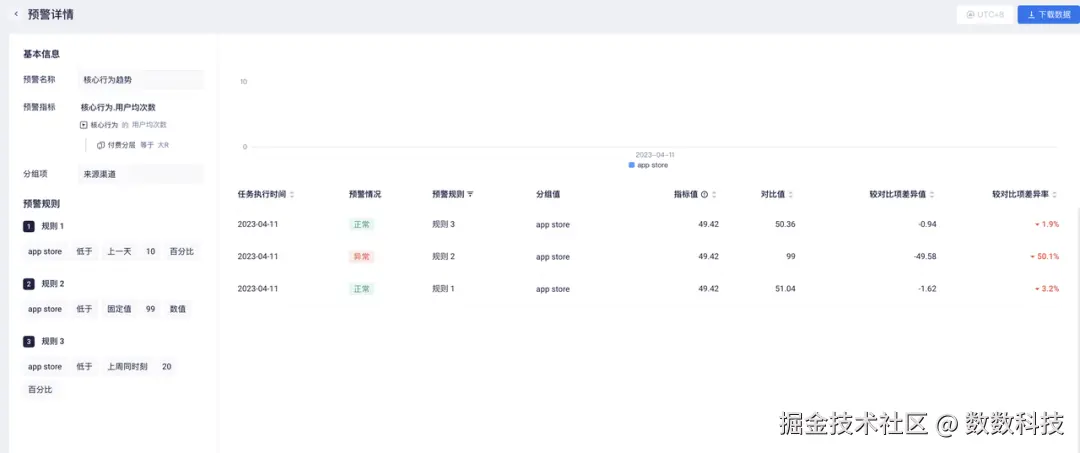Viewport: 1080px width, 453px height.
Task: Click the -0.94 difference value
Action: [926, 224]
